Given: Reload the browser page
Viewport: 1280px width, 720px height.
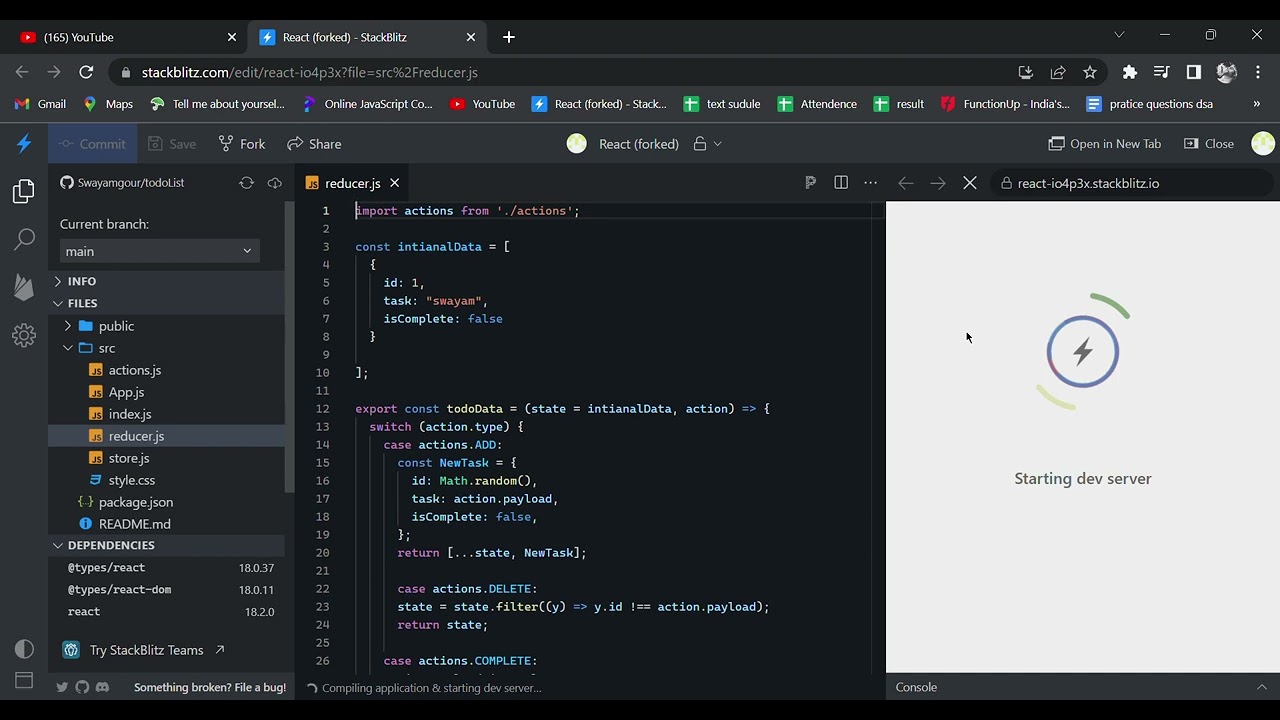Looking at the screenshot, I should [86, 72].
